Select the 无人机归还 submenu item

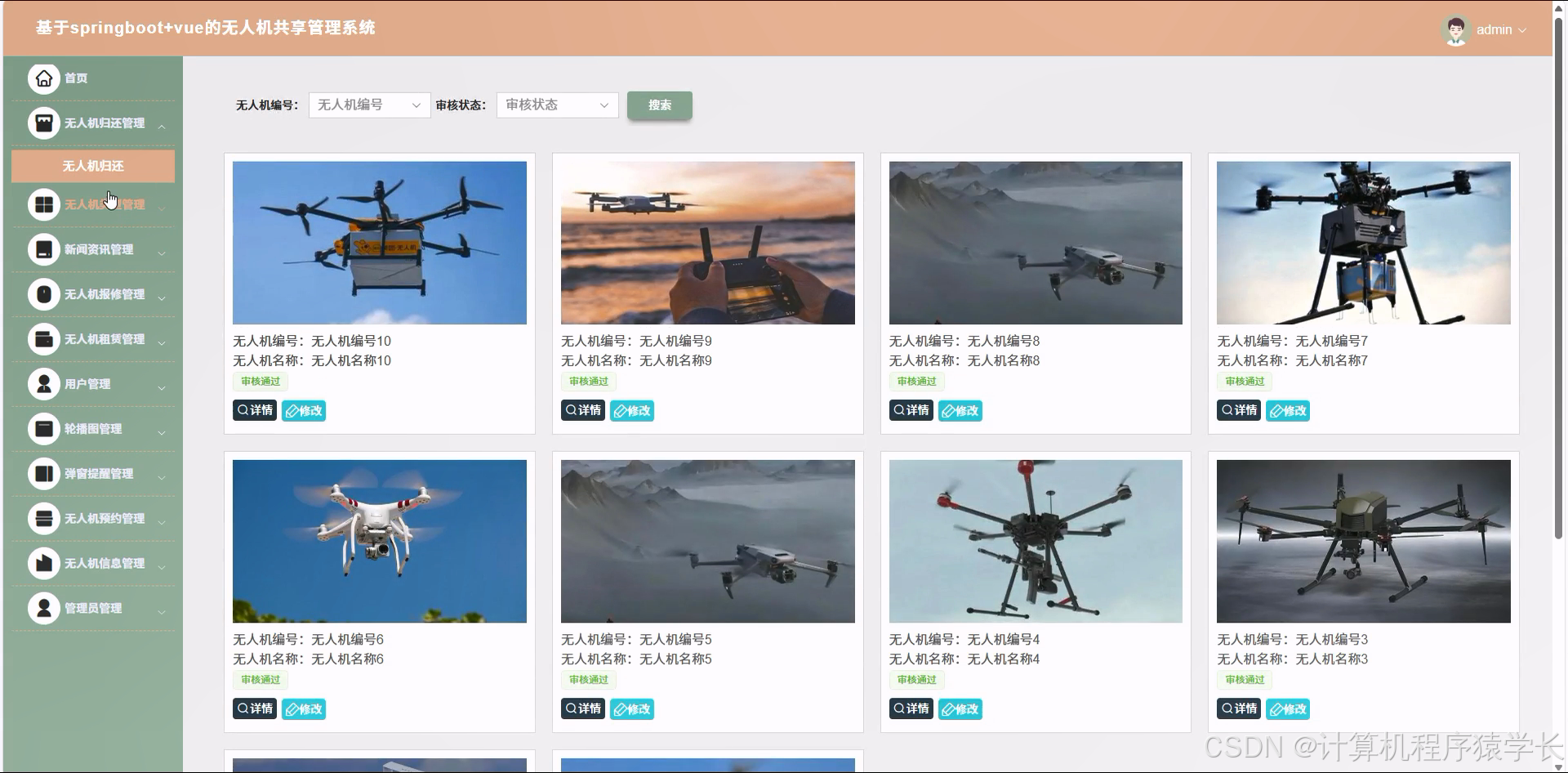93,166
